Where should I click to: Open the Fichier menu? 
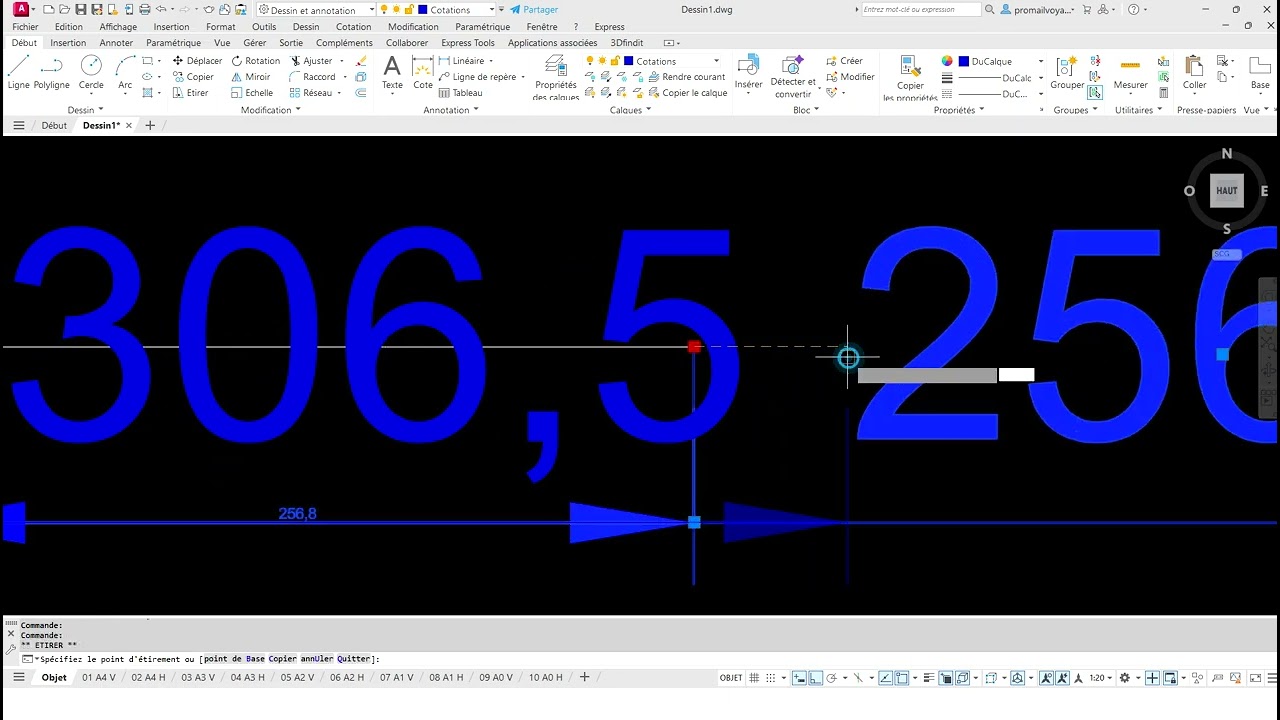[x=25, y=27]
